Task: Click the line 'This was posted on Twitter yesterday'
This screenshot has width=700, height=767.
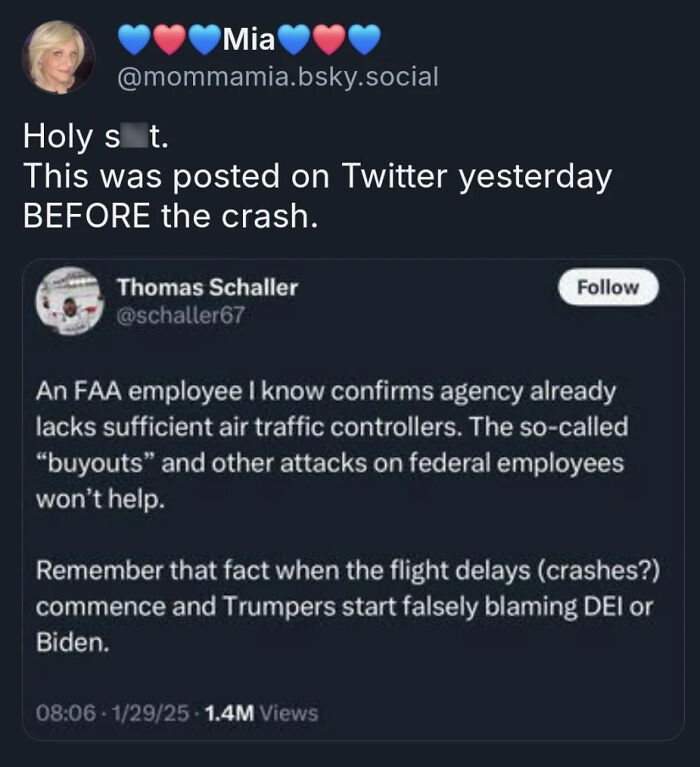Action: (x=317, y=176)
